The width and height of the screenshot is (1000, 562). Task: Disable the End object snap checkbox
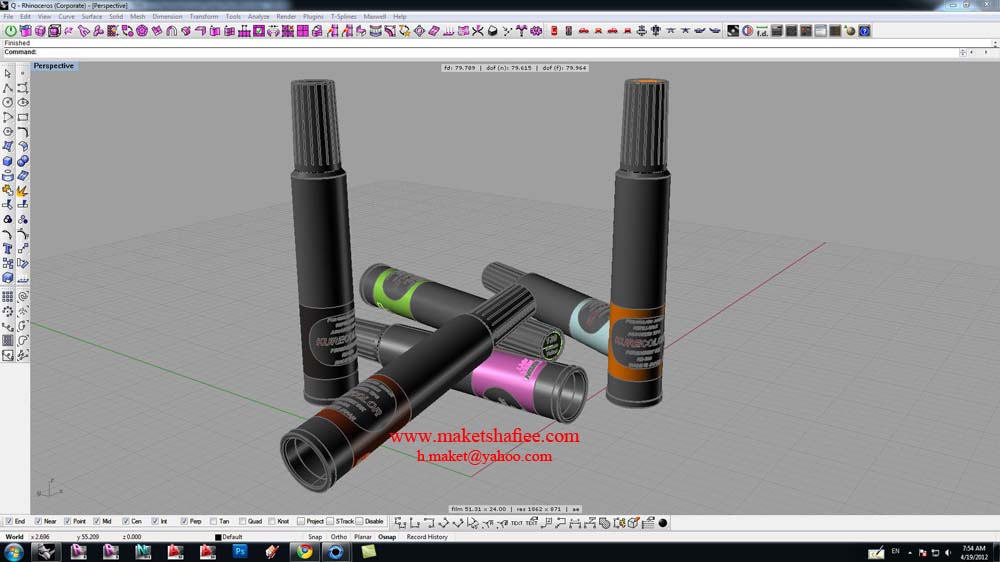(x=9, y=522)
